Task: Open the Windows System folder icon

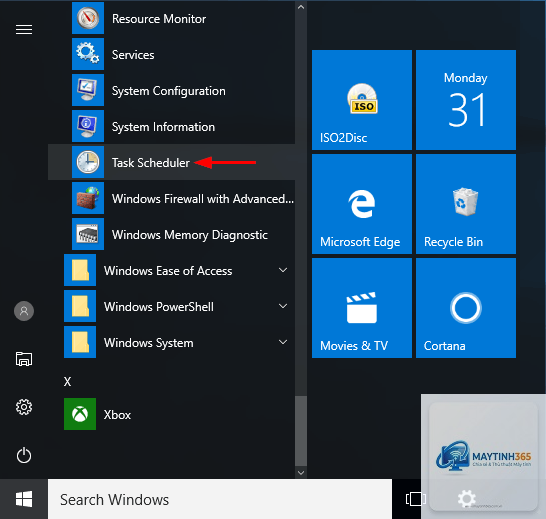Action: [80, 342]
